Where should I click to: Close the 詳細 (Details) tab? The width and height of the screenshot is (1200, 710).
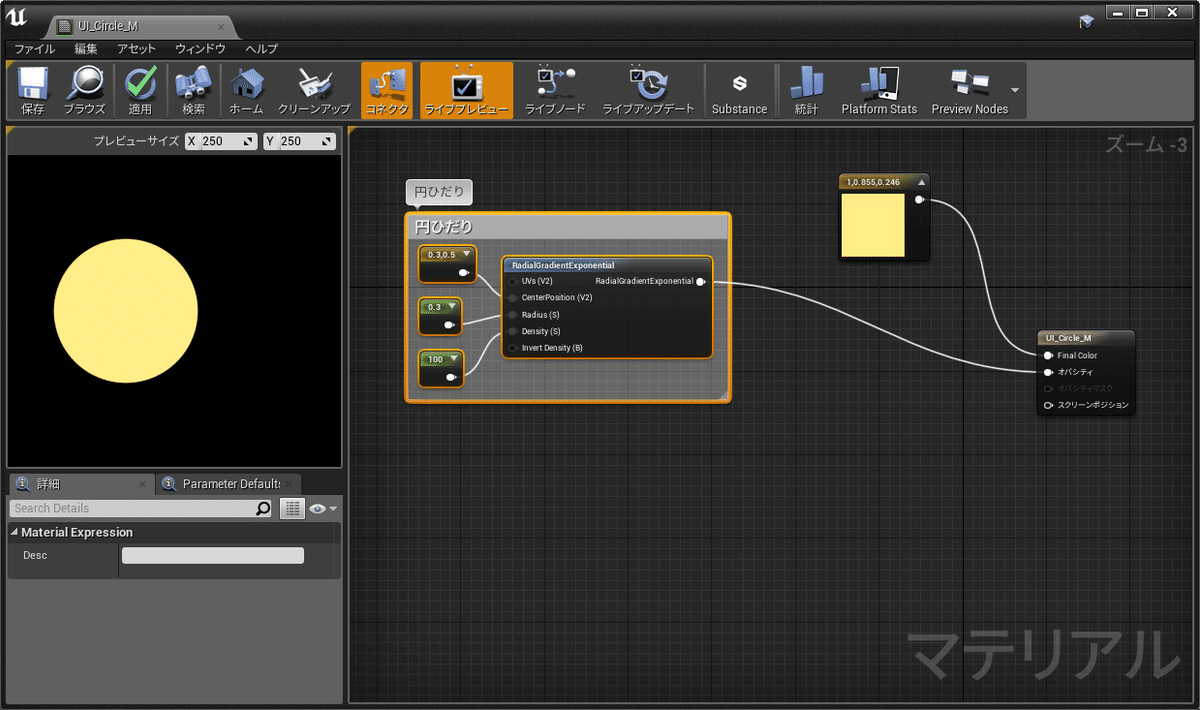click(x=142, y=484)
